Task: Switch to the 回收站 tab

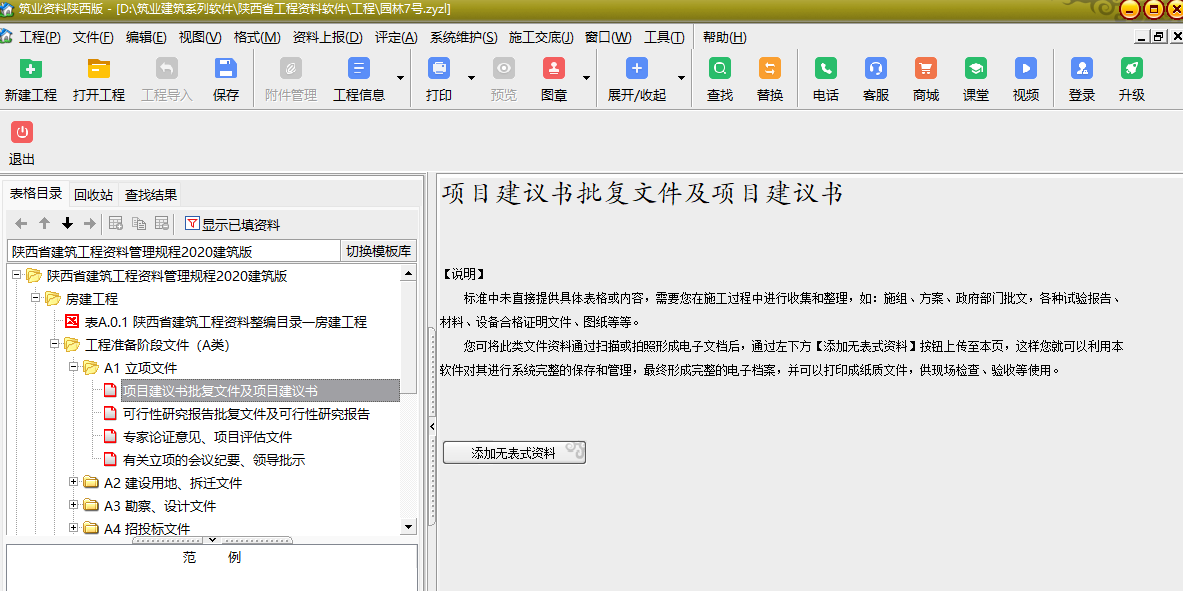Action: [93, 194]
